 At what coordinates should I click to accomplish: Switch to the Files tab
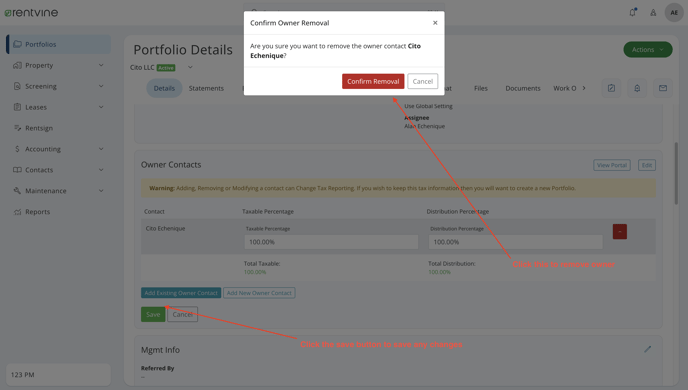481,88
